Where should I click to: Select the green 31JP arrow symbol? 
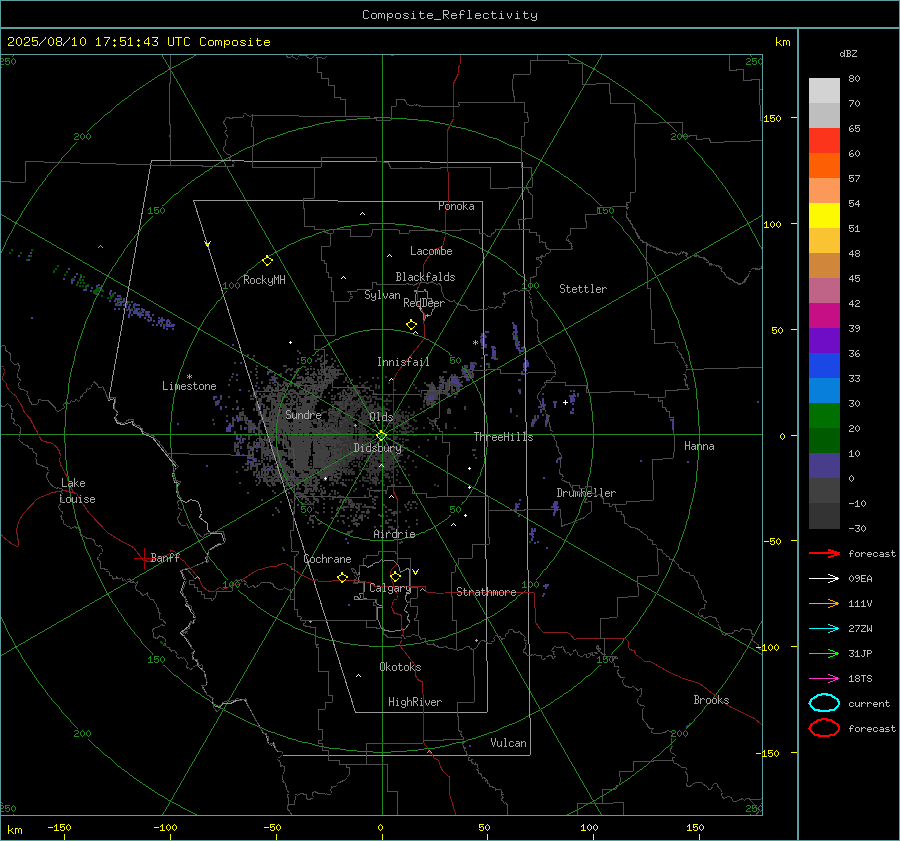(824, 653)
